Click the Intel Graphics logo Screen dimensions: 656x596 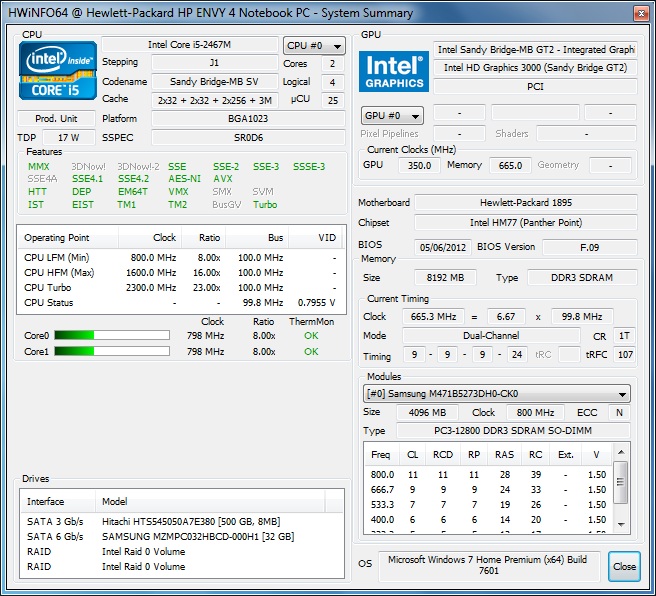(x=394, y=72)
